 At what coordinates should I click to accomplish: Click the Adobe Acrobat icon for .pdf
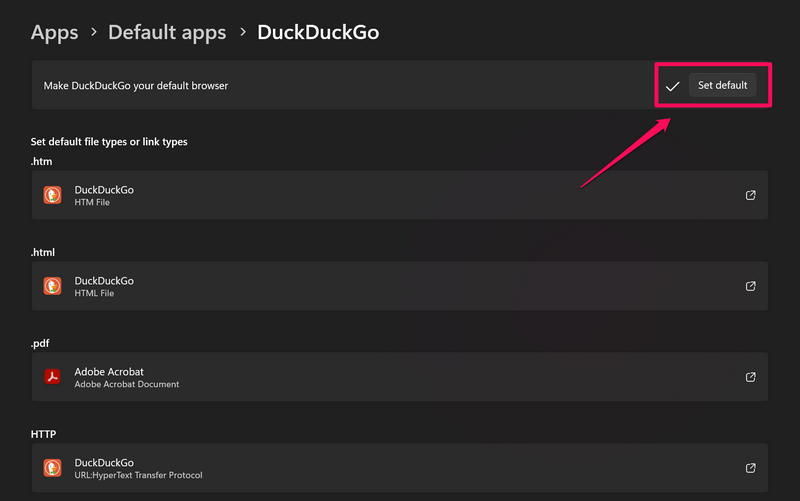[52, 377]
